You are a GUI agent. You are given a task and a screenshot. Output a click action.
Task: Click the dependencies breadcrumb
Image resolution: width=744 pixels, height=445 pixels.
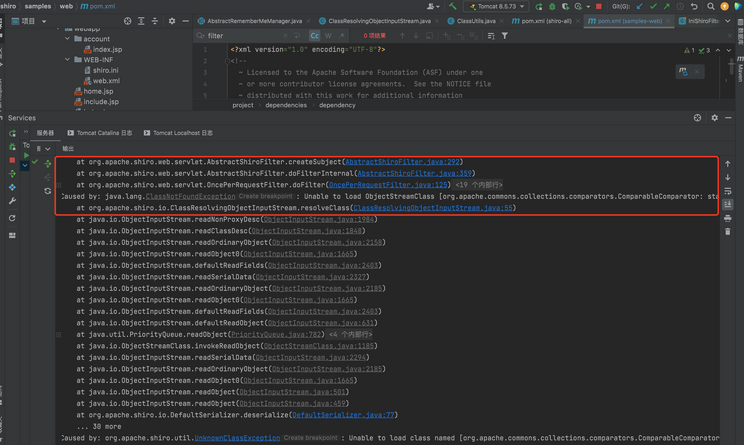tap(286, 105)
